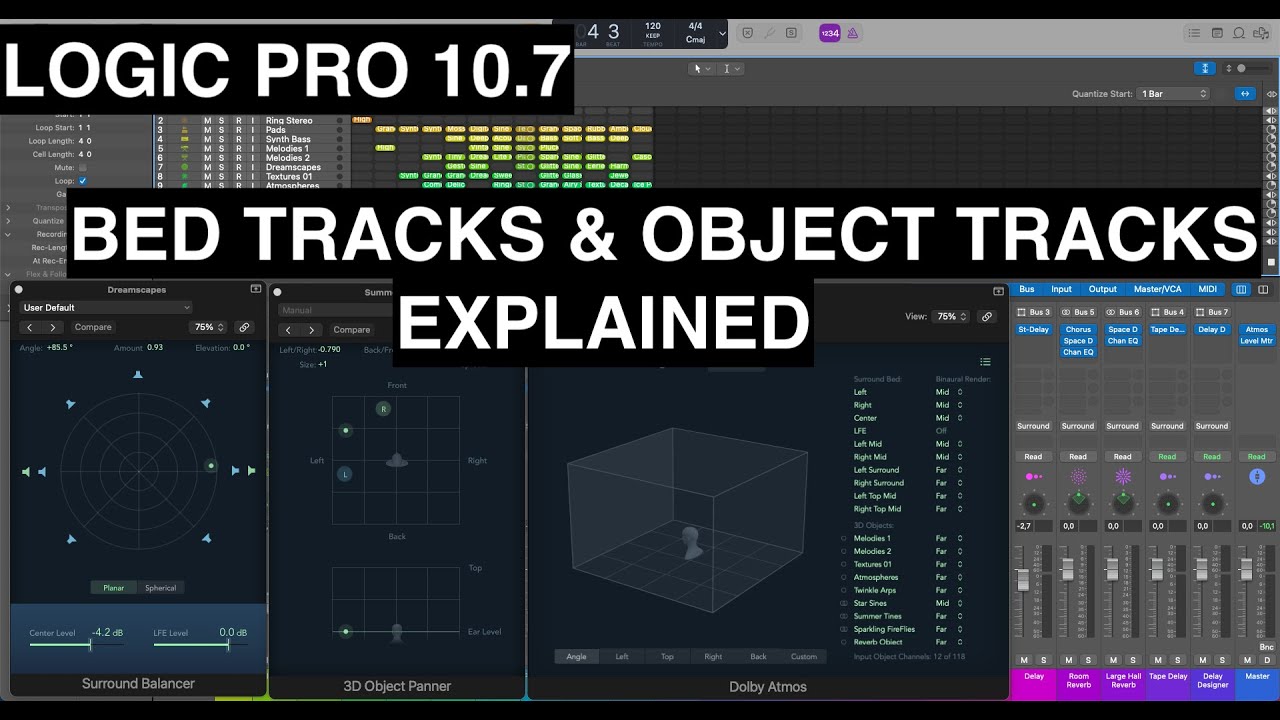Viewport: 1280px width, 720px height.
Task: Go to next preset in 3D Object Panner
Action: pyautogui.click(x=311, y=330)
